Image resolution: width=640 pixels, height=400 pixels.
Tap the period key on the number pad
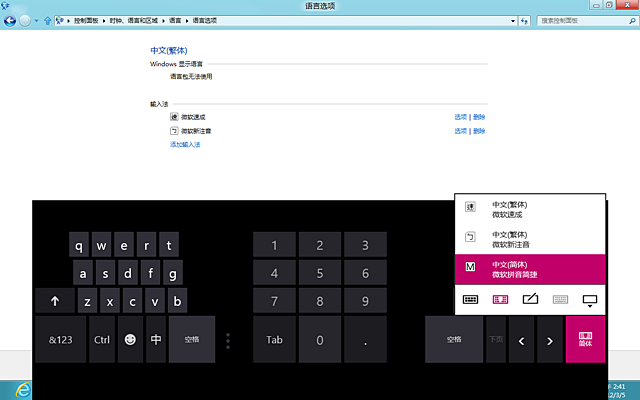click(365, 339)
